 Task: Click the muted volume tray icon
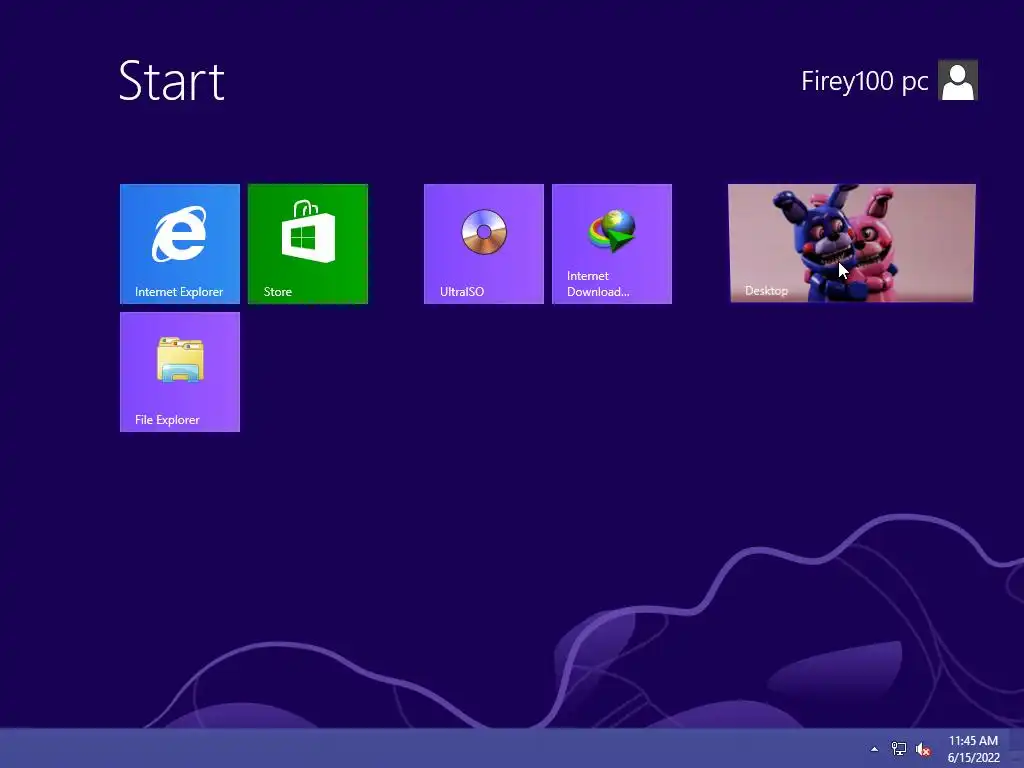[923, 749]
